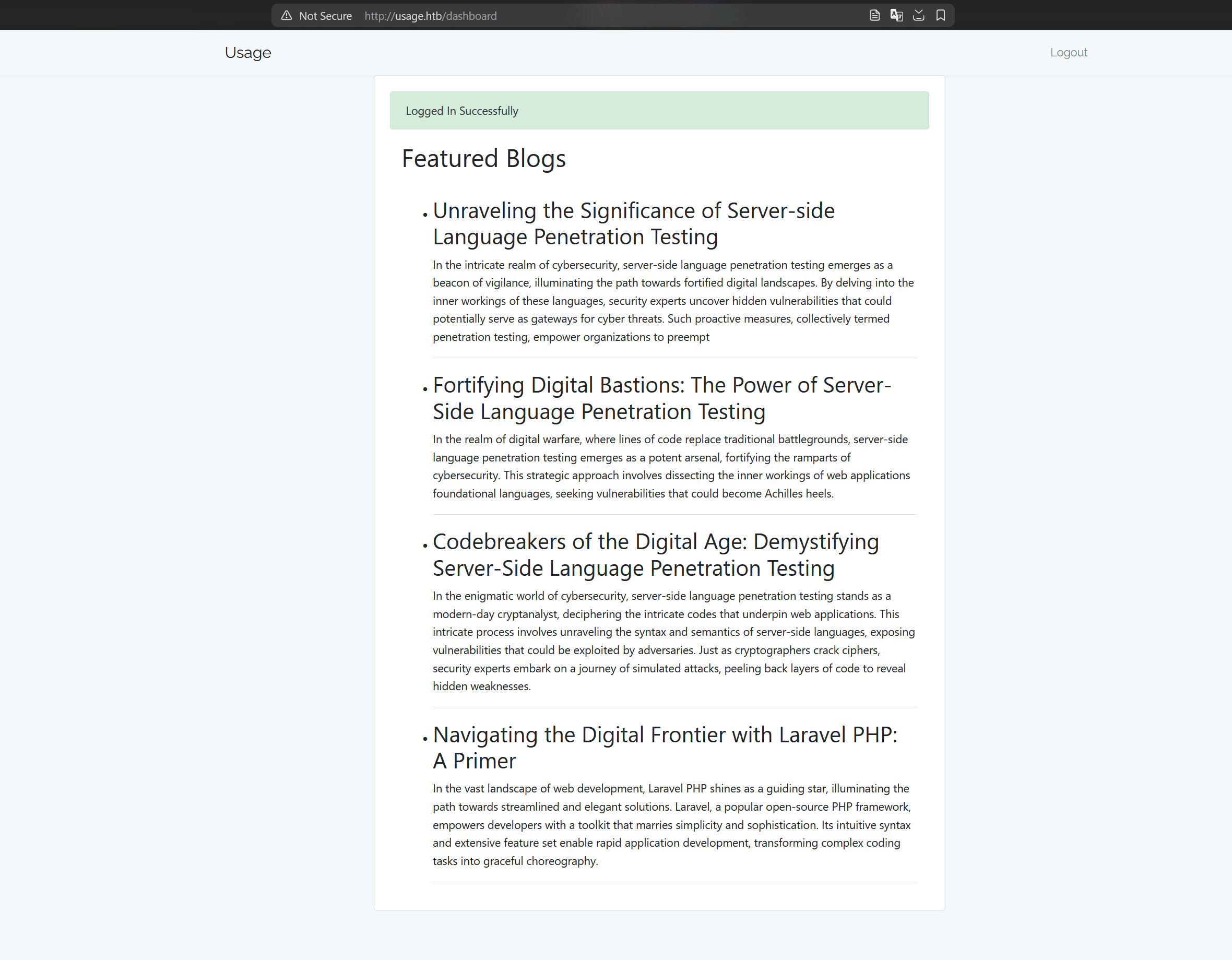
Task: Select Fortifying Digital Bastions blog title
Action: tap(661, 398)
